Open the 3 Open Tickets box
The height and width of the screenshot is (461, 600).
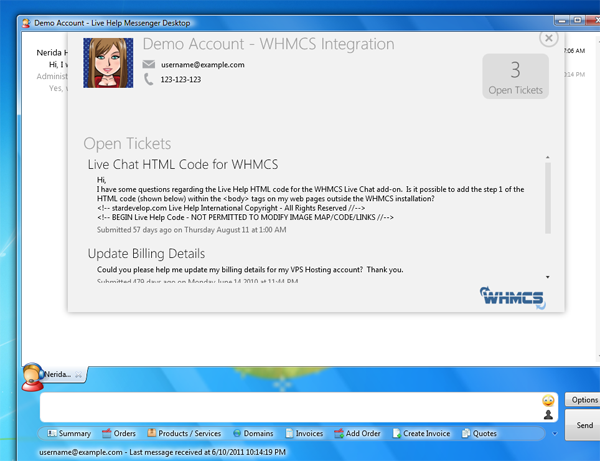pos(515,76)
